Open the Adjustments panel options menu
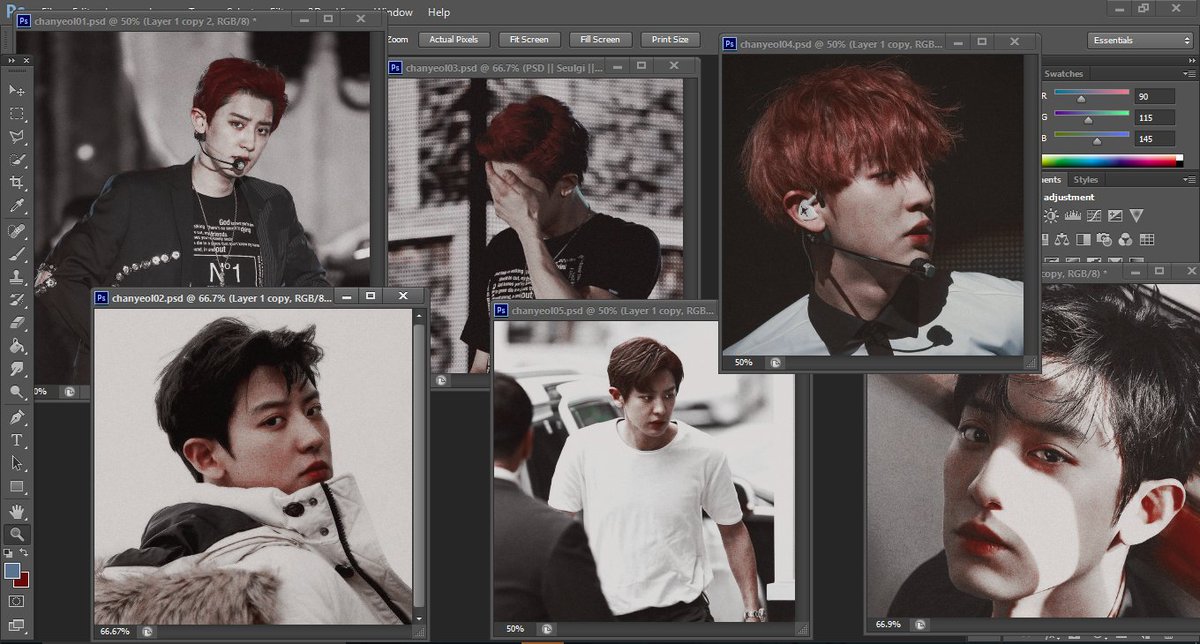Screen dimensions: 1200x644 pyautogui.click(x=1190, y=180)
